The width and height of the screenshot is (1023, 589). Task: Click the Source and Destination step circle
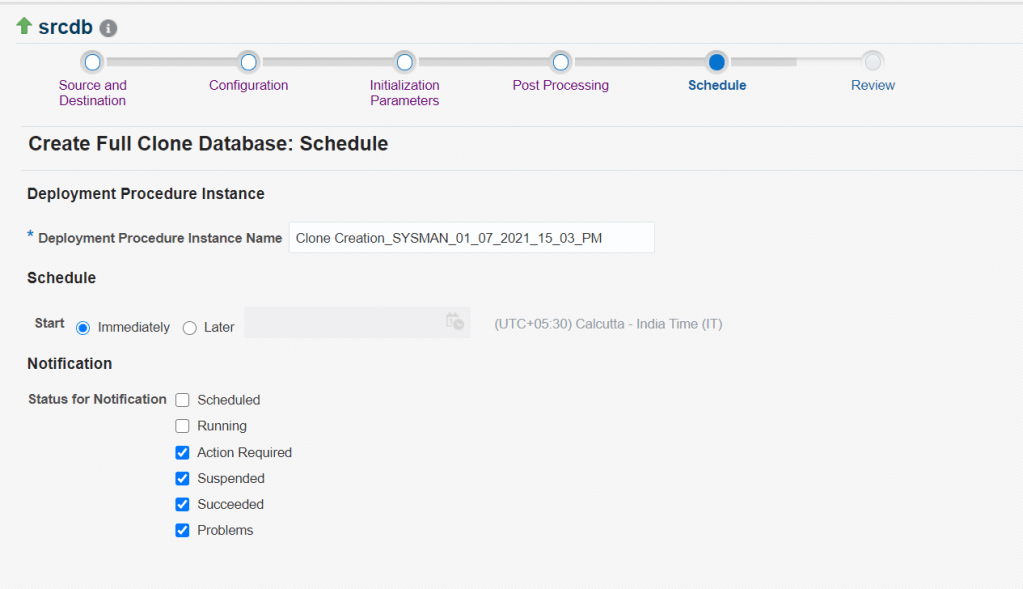92,62
